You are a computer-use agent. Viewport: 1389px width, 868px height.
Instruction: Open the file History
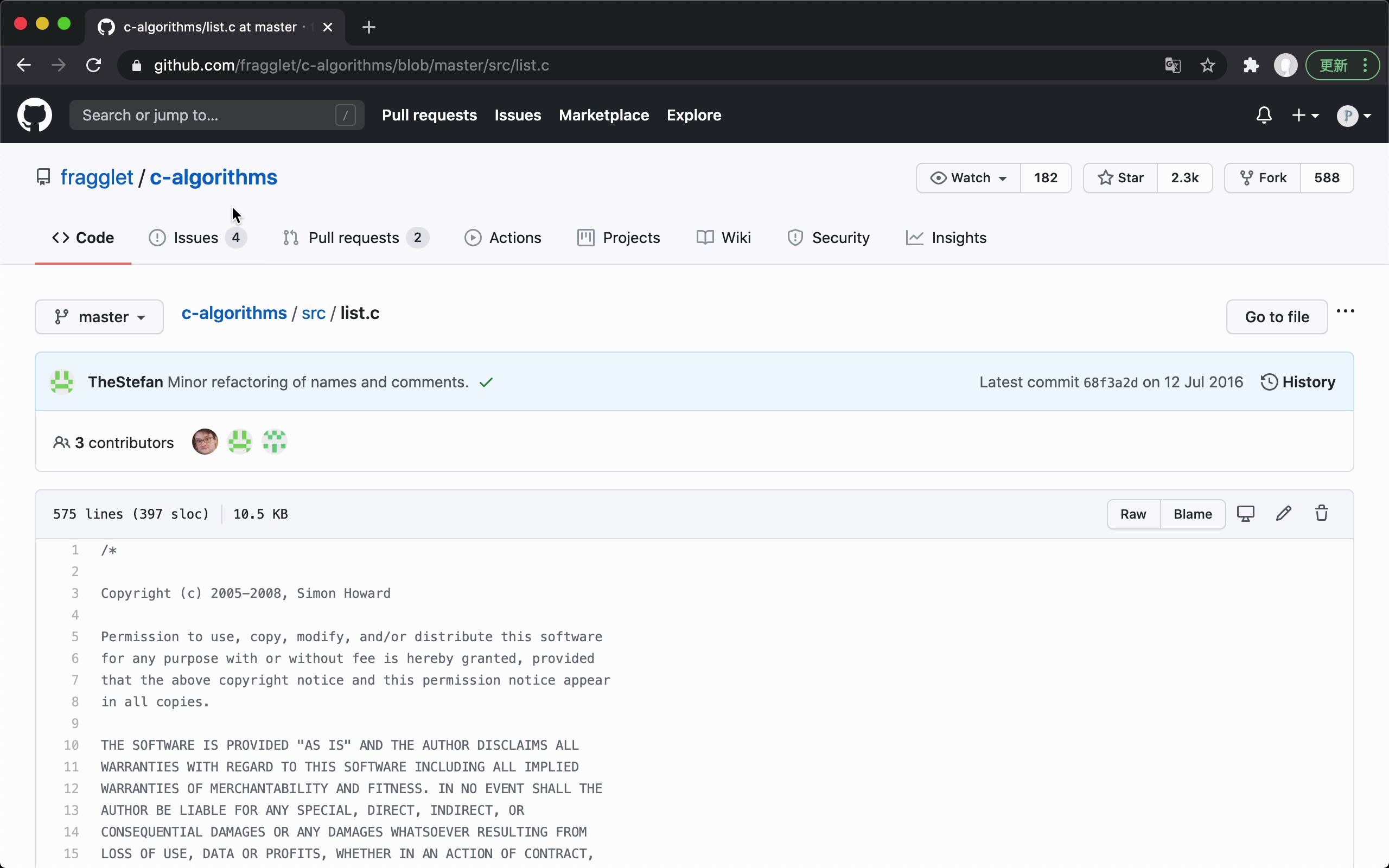[x=1298, y=382]
